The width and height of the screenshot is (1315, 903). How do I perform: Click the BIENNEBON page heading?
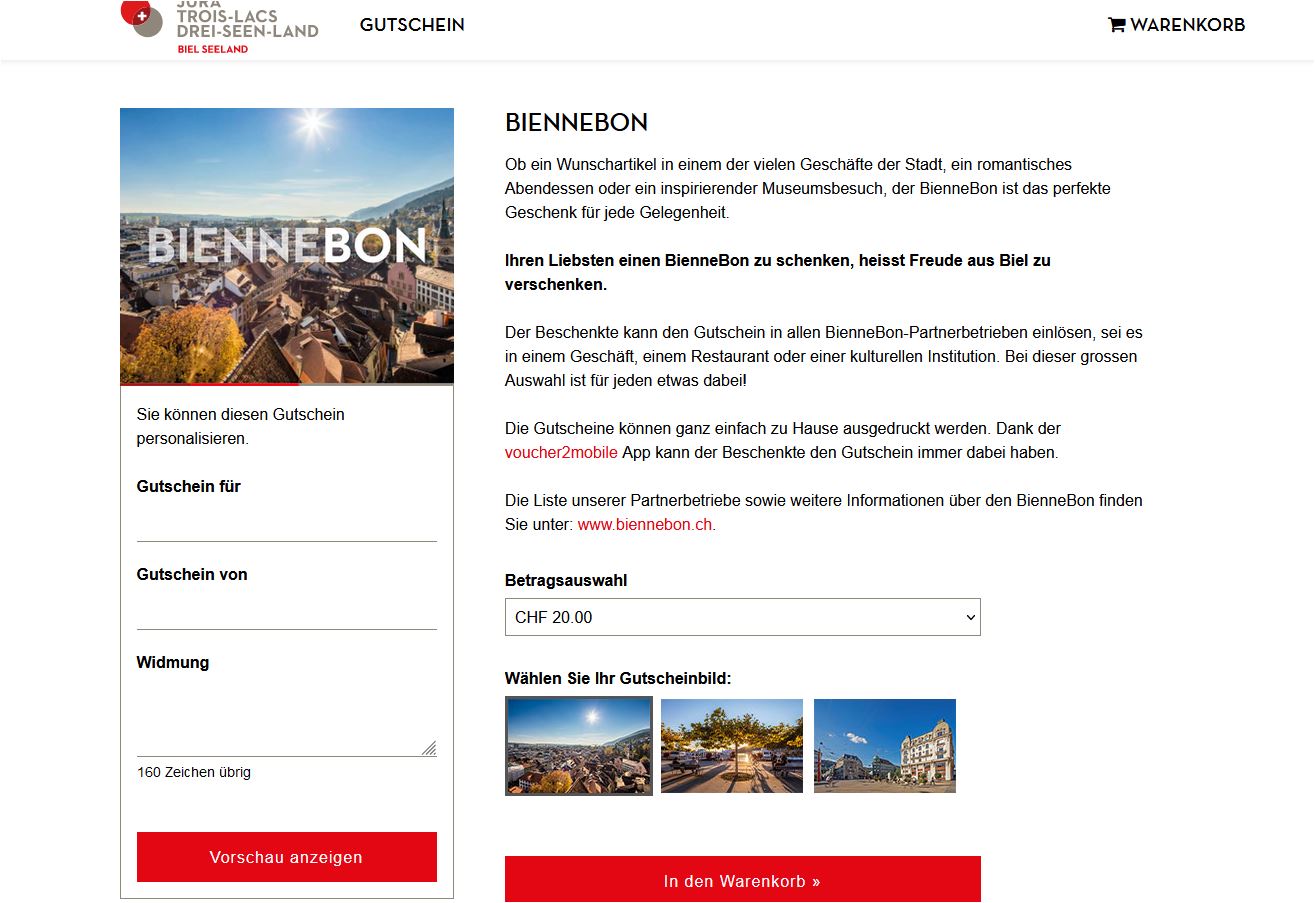click(x=576, y=123)
